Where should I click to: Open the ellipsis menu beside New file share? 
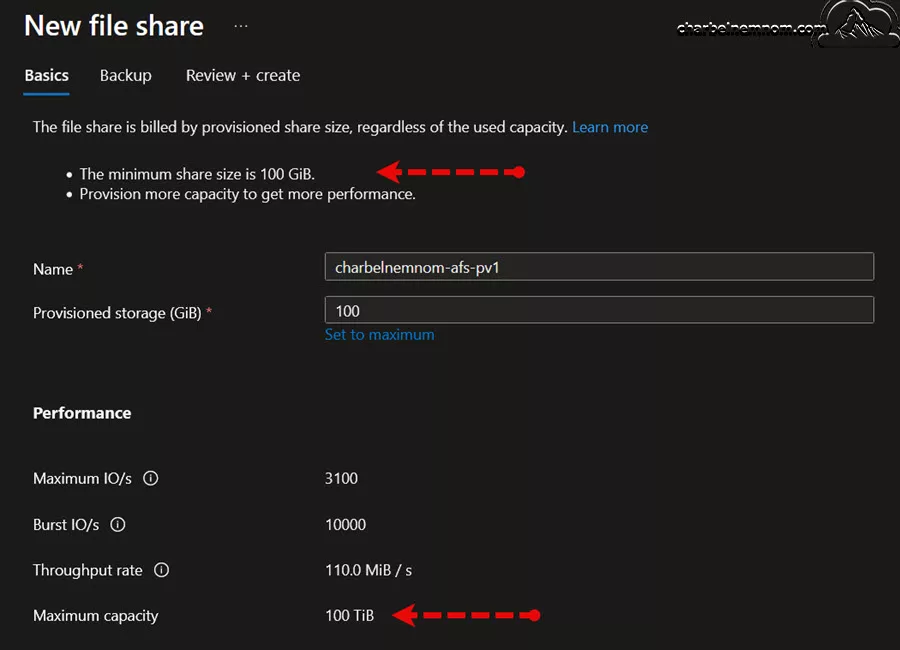point(241,26)
